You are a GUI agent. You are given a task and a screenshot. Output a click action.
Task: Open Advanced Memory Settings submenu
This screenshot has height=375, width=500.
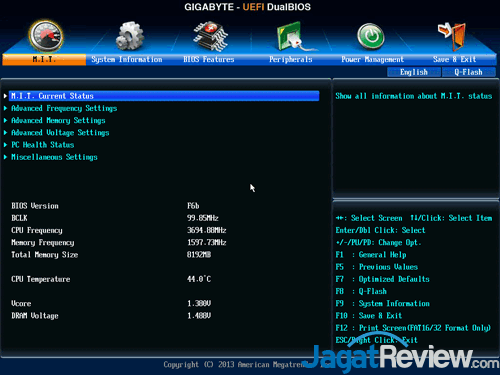(x=58, y=120)
